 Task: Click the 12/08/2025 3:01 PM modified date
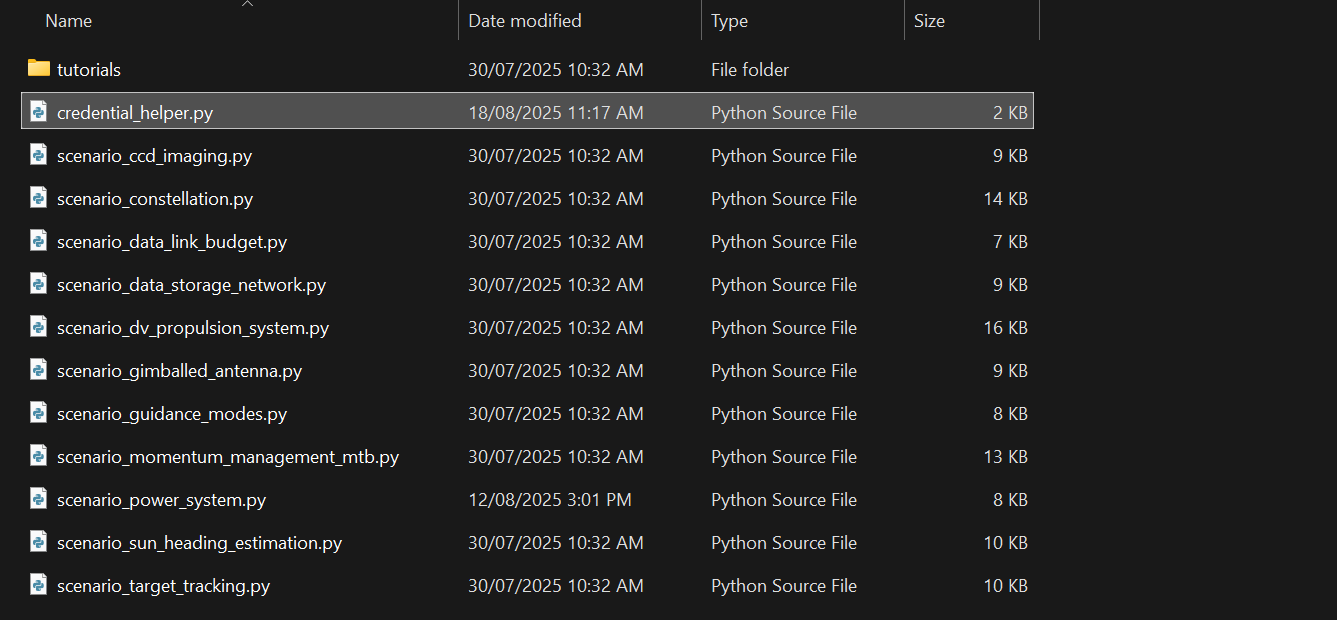[x=550, y=500]
